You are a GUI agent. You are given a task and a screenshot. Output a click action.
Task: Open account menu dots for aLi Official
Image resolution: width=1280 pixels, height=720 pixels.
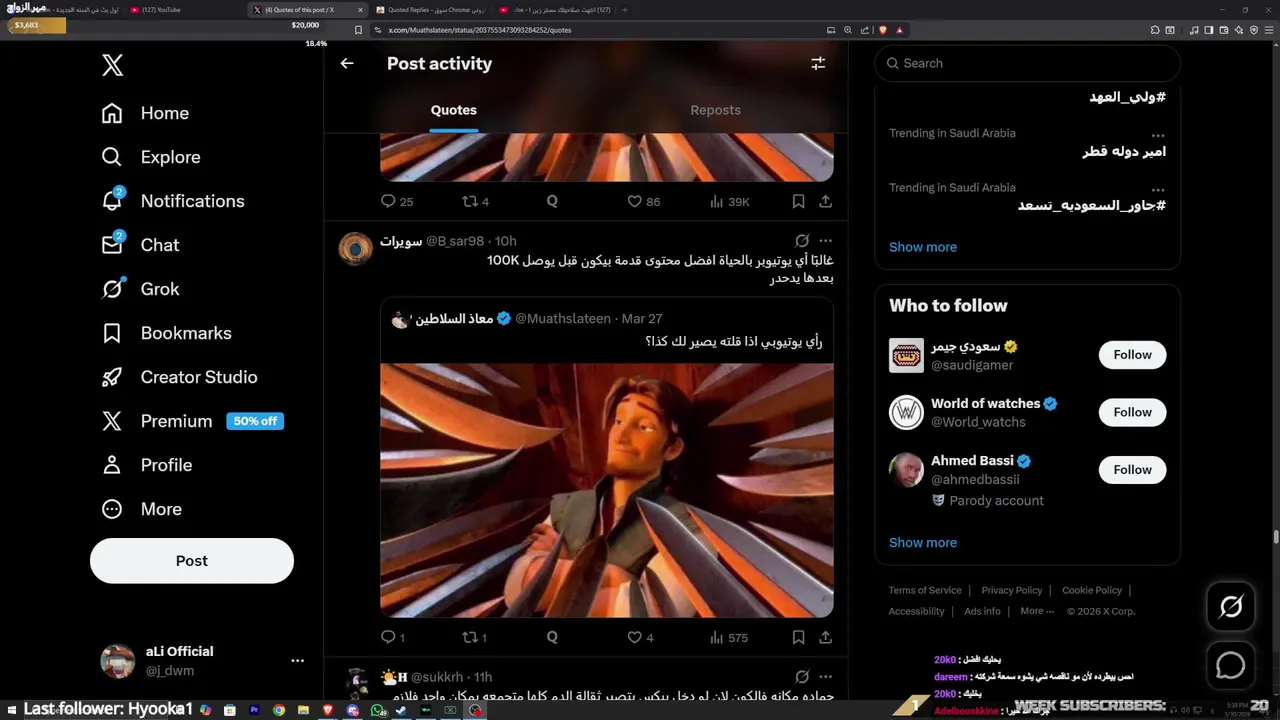coord(297,661)
